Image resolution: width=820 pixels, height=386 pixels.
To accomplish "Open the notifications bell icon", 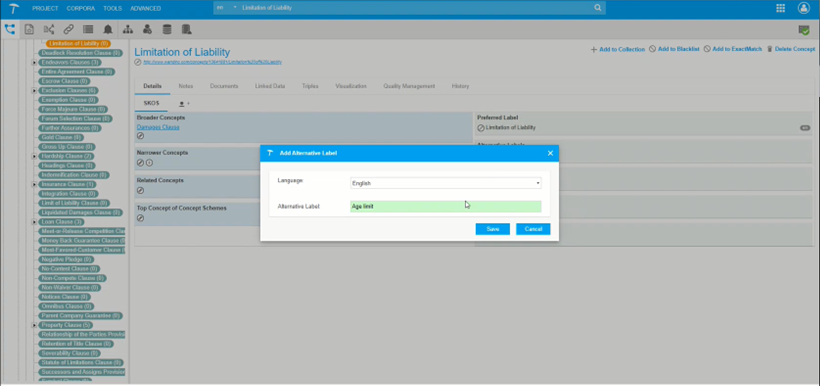I will pyautogui.click(x=108, y=29).
